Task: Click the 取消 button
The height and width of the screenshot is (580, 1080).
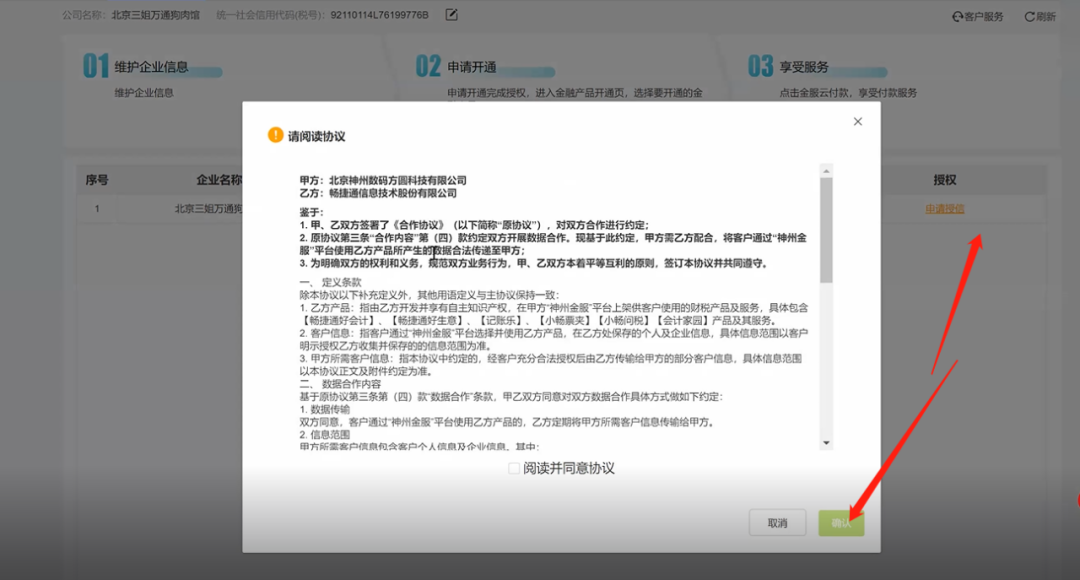Action: 777,523
